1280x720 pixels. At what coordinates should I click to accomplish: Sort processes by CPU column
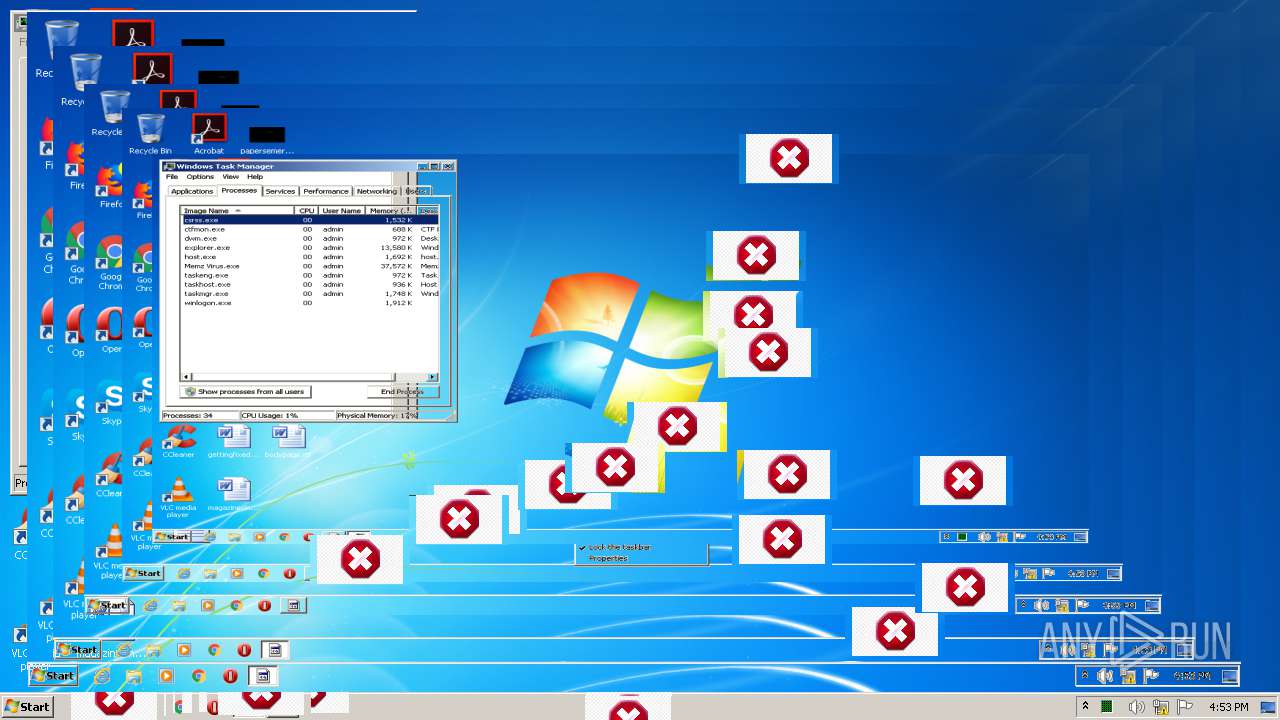(x=306, y=211)
